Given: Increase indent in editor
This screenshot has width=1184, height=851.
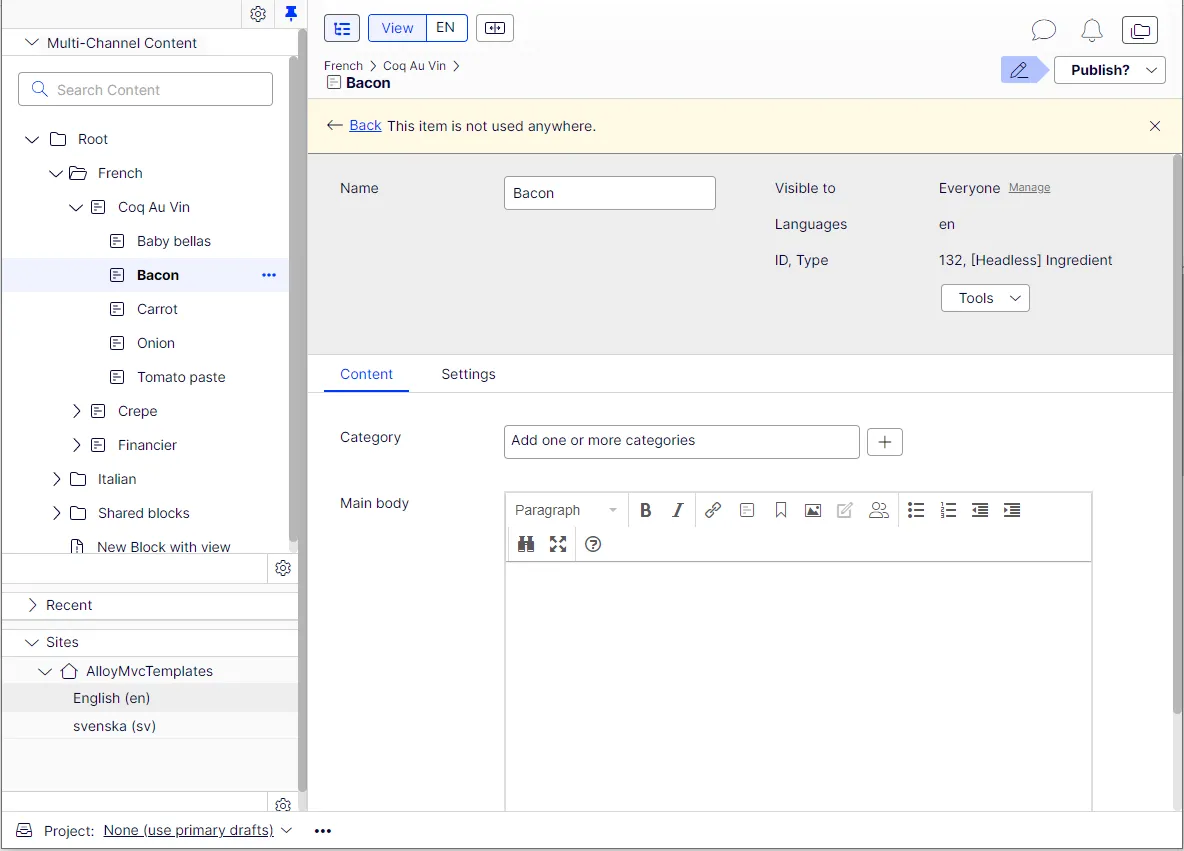Looking at the screenshot, I should point(1012,510).
